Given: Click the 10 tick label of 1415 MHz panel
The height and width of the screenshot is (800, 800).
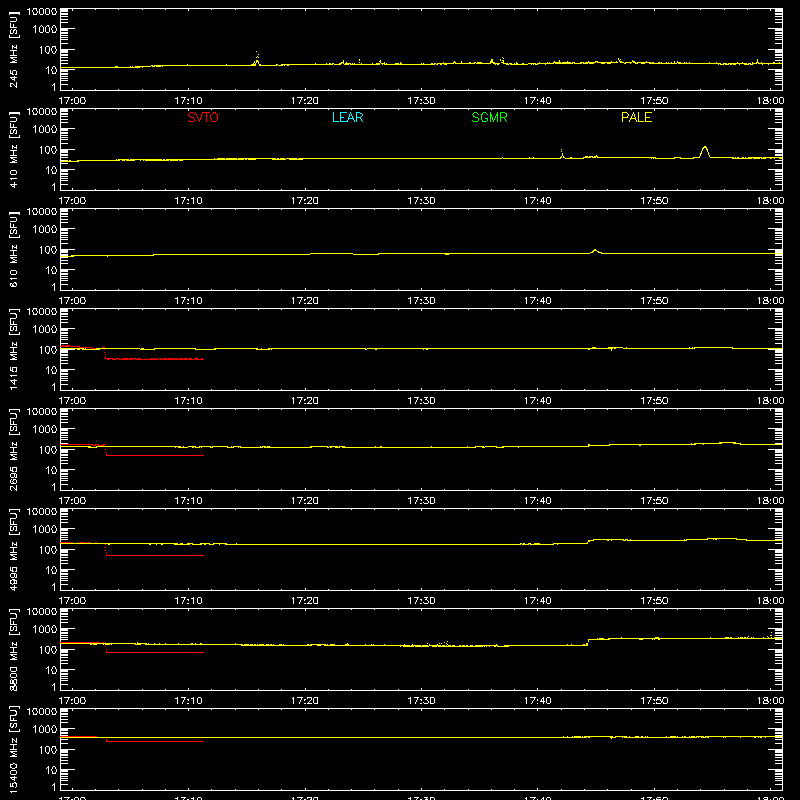Looking at the screenshot, I should pos(51,370).
